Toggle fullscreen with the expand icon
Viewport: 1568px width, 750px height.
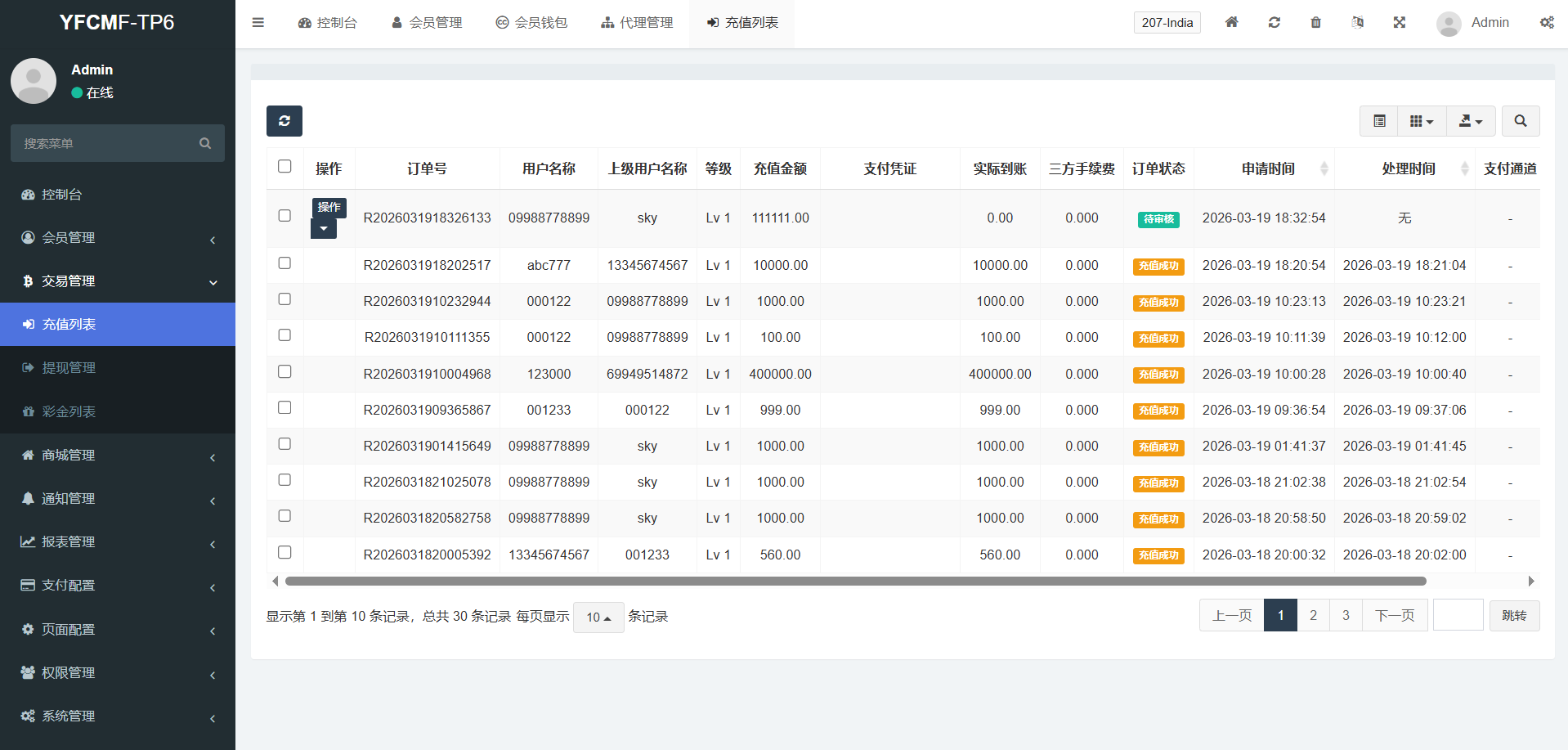(x=1399, y=23)
